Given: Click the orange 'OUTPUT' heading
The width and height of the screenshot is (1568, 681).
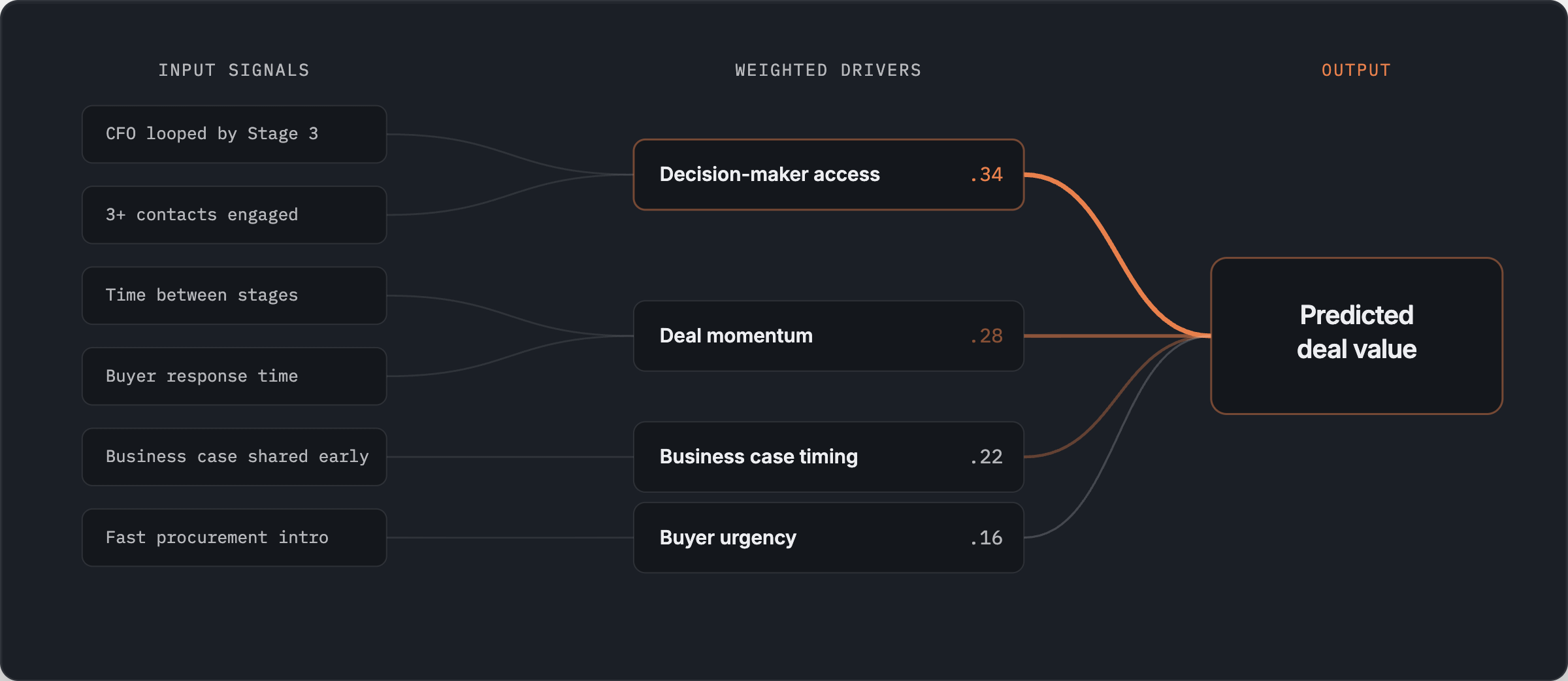Looking at the screenshot, I should [x=1356, y=70].
